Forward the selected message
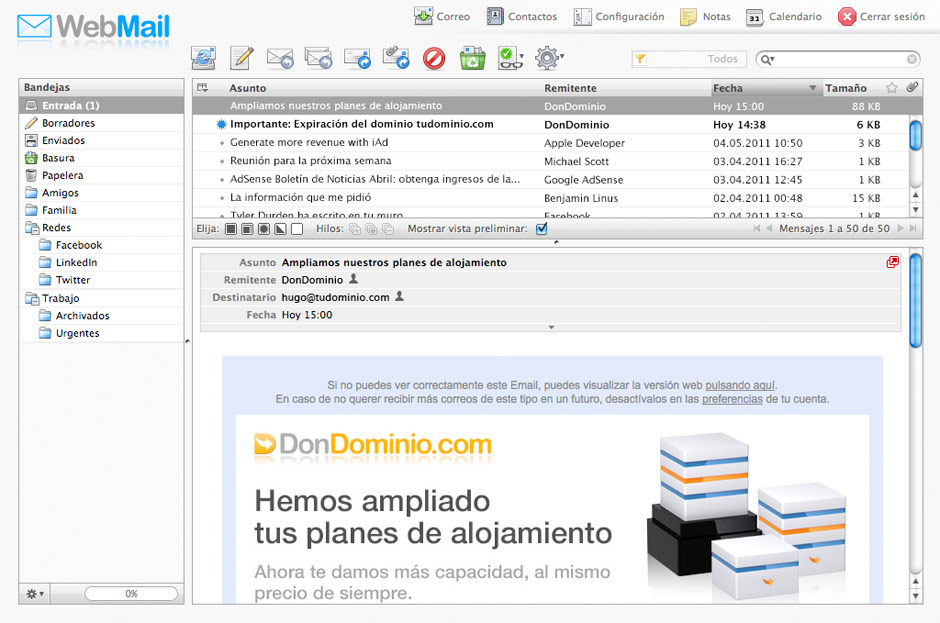Viewport: 940px width, 623px height. [x=357, y=58]
